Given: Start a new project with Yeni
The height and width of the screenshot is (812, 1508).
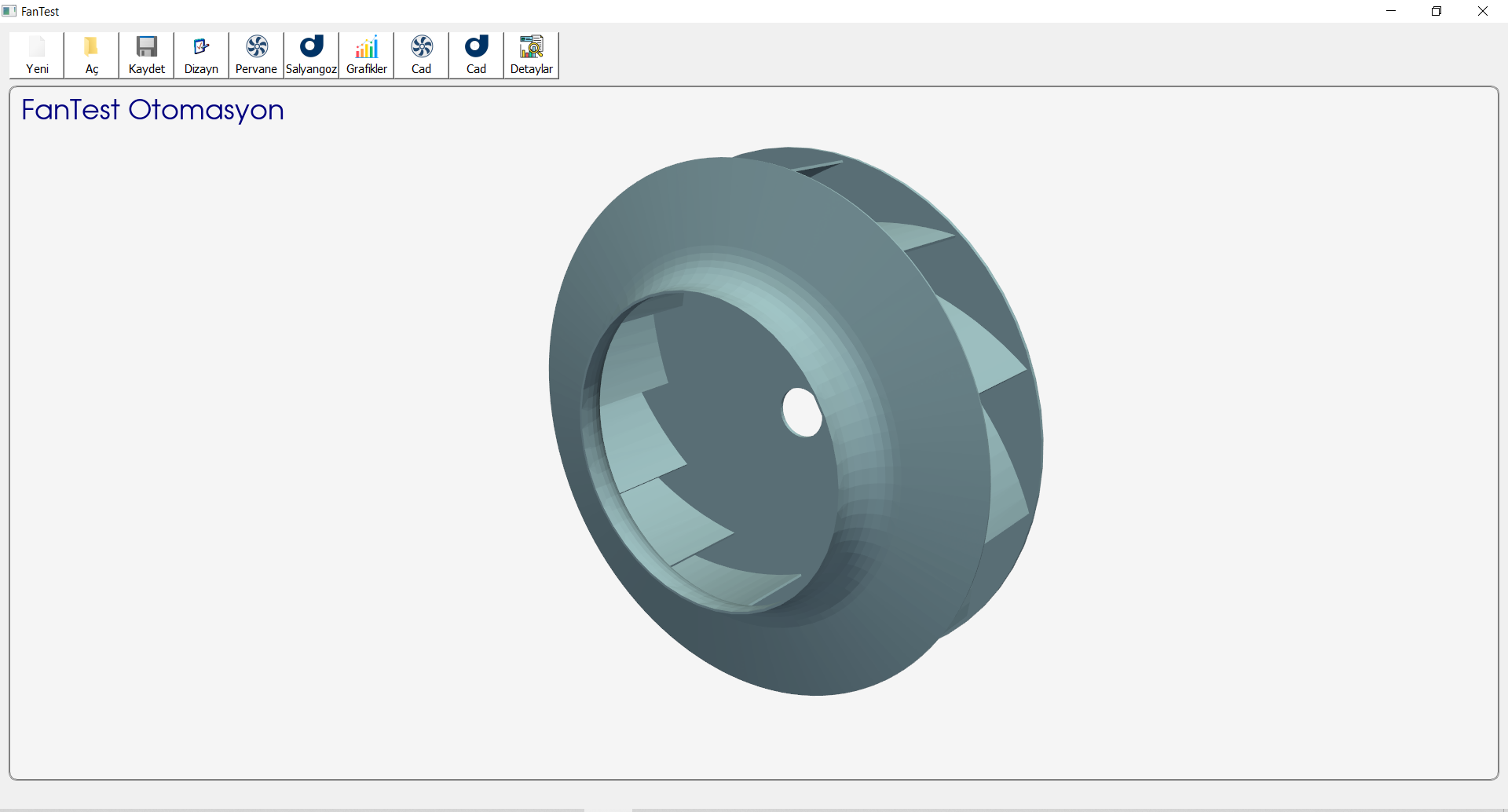Looking at the screenshot, I should point(36,54).
